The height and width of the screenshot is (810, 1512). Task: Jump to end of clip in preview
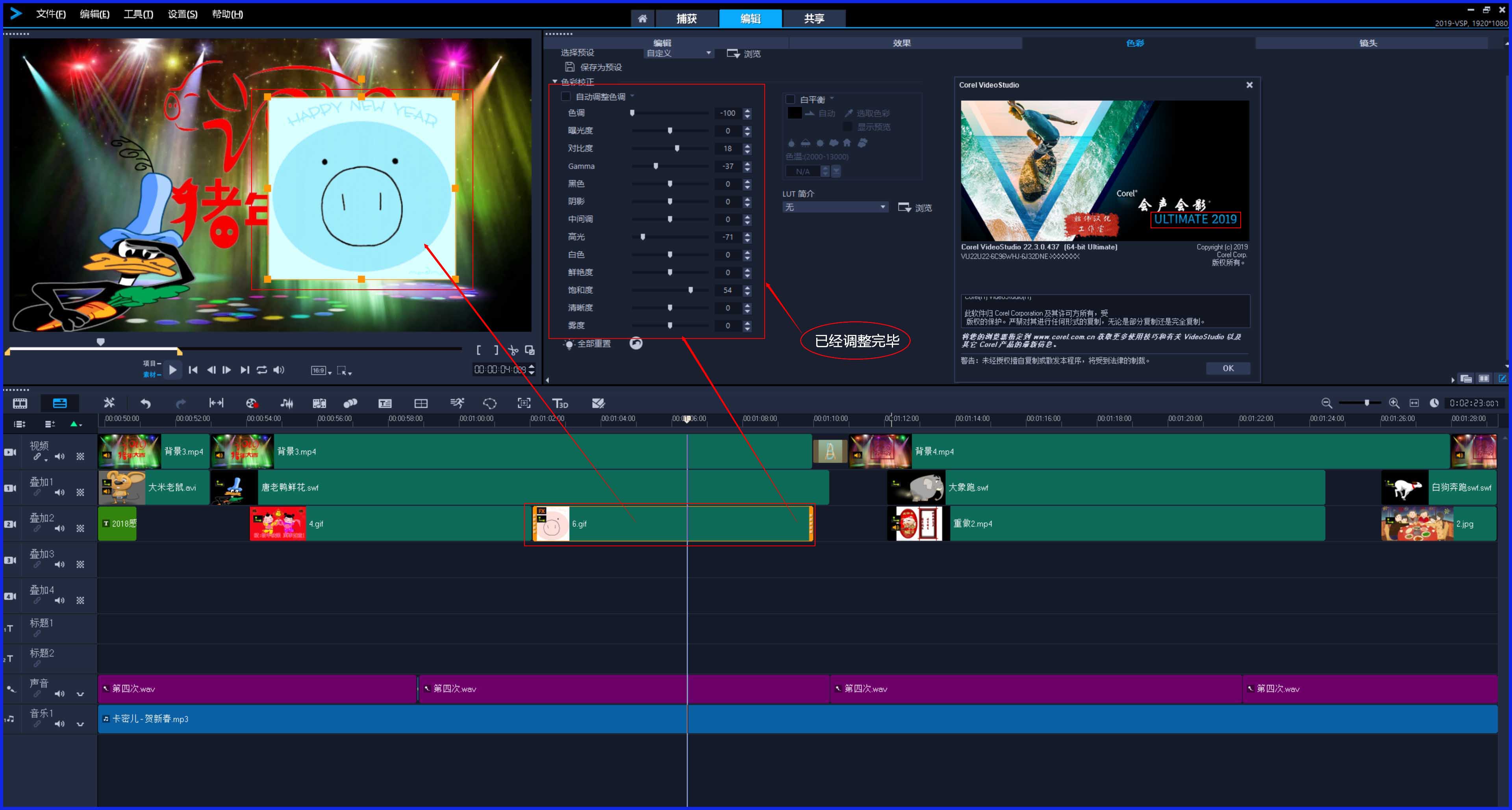(x=245, y=370)
